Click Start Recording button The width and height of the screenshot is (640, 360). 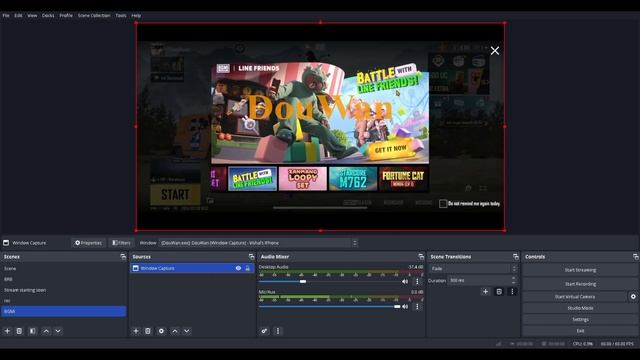[x=580, y=284]
